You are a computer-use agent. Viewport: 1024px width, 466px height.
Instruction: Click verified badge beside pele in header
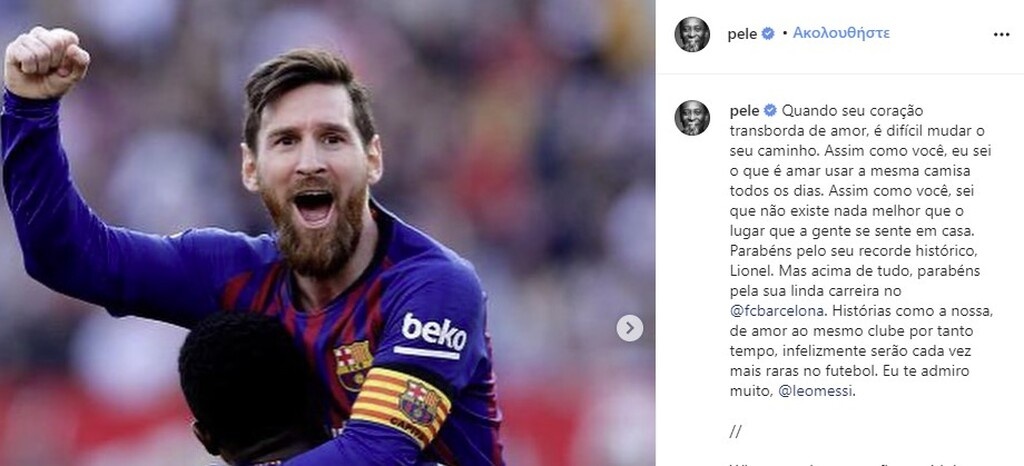click(768, 33)
